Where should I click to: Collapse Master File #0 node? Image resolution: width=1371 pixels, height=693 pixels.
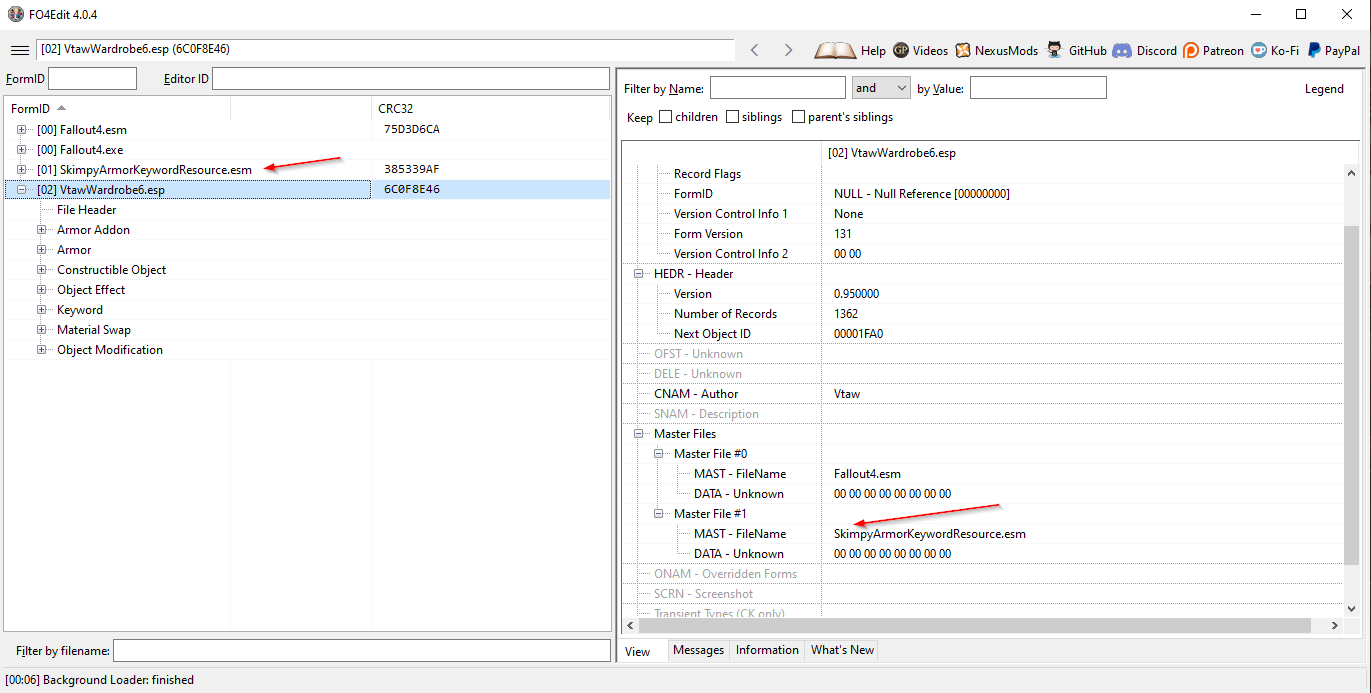click(x=659, y=454)
